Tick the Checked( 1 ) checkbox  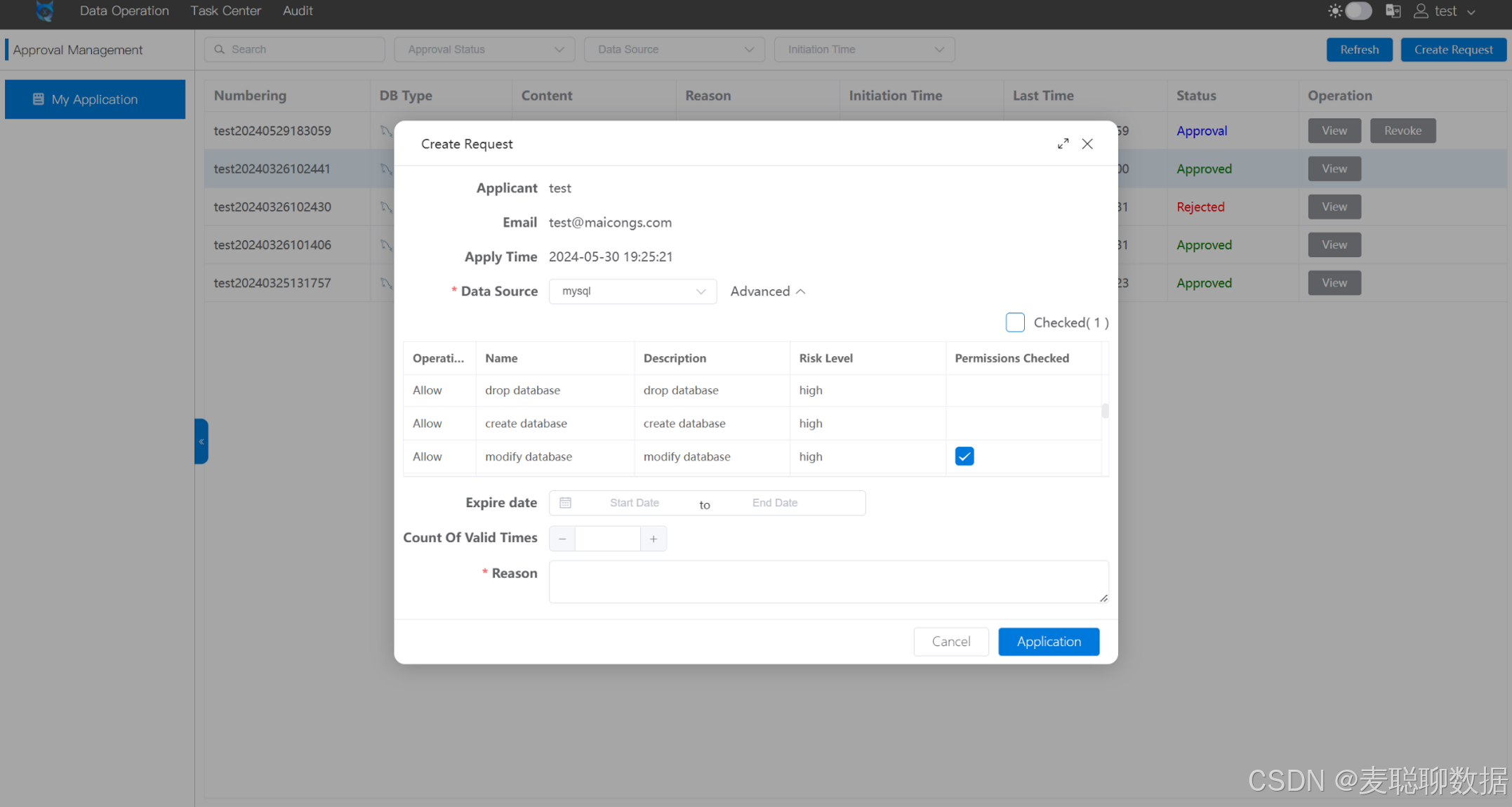[x=1014, y=322]
